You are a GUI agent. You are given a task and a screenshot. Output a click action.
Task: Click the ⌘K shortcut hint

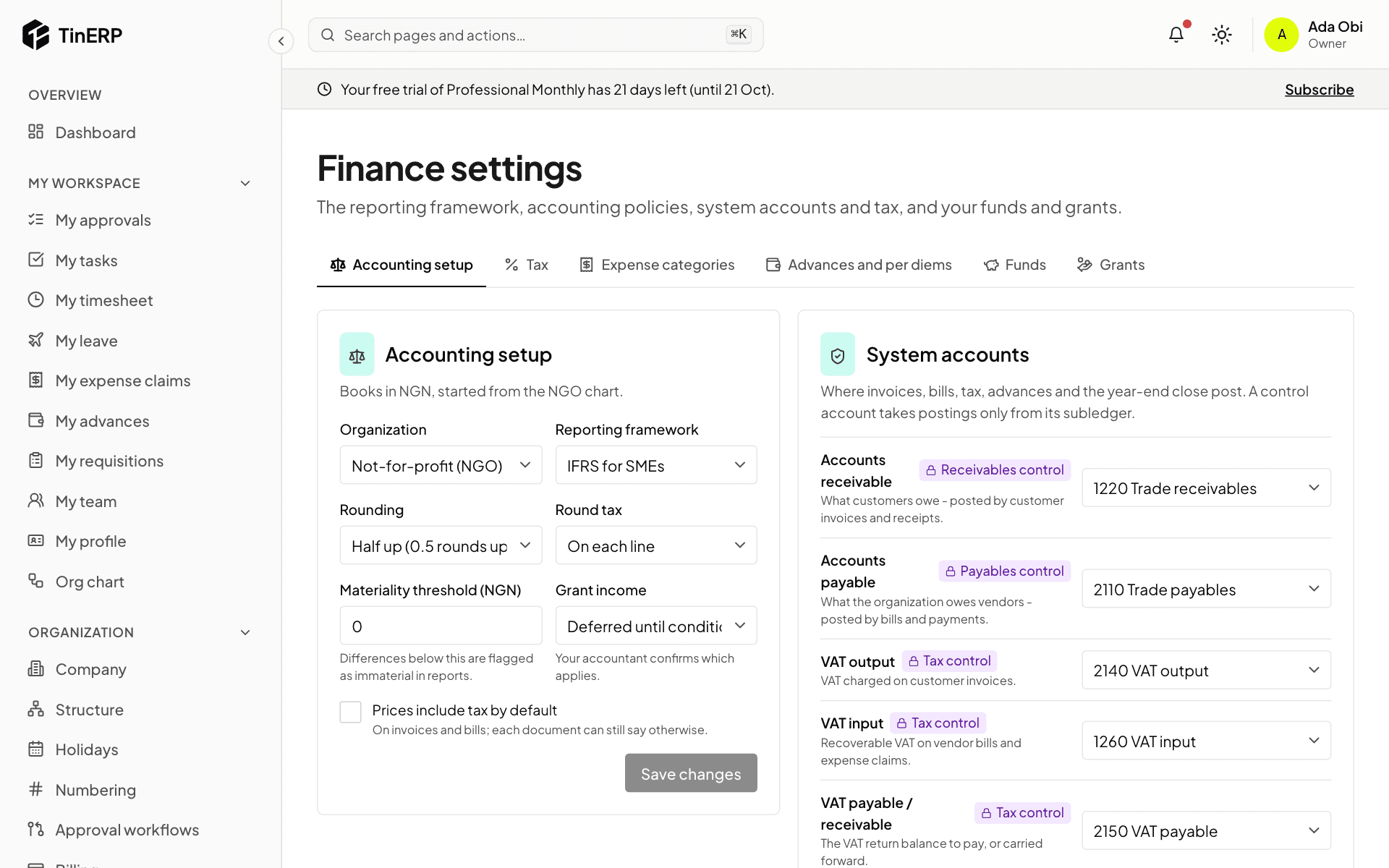point(739,34)
